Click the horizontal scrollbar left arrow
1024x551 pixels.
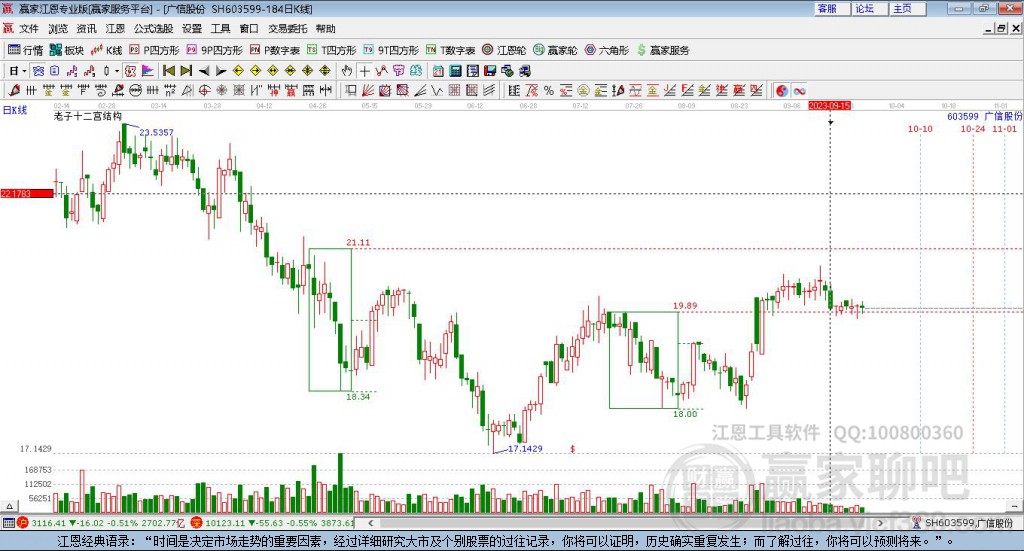tap(370, 523)
